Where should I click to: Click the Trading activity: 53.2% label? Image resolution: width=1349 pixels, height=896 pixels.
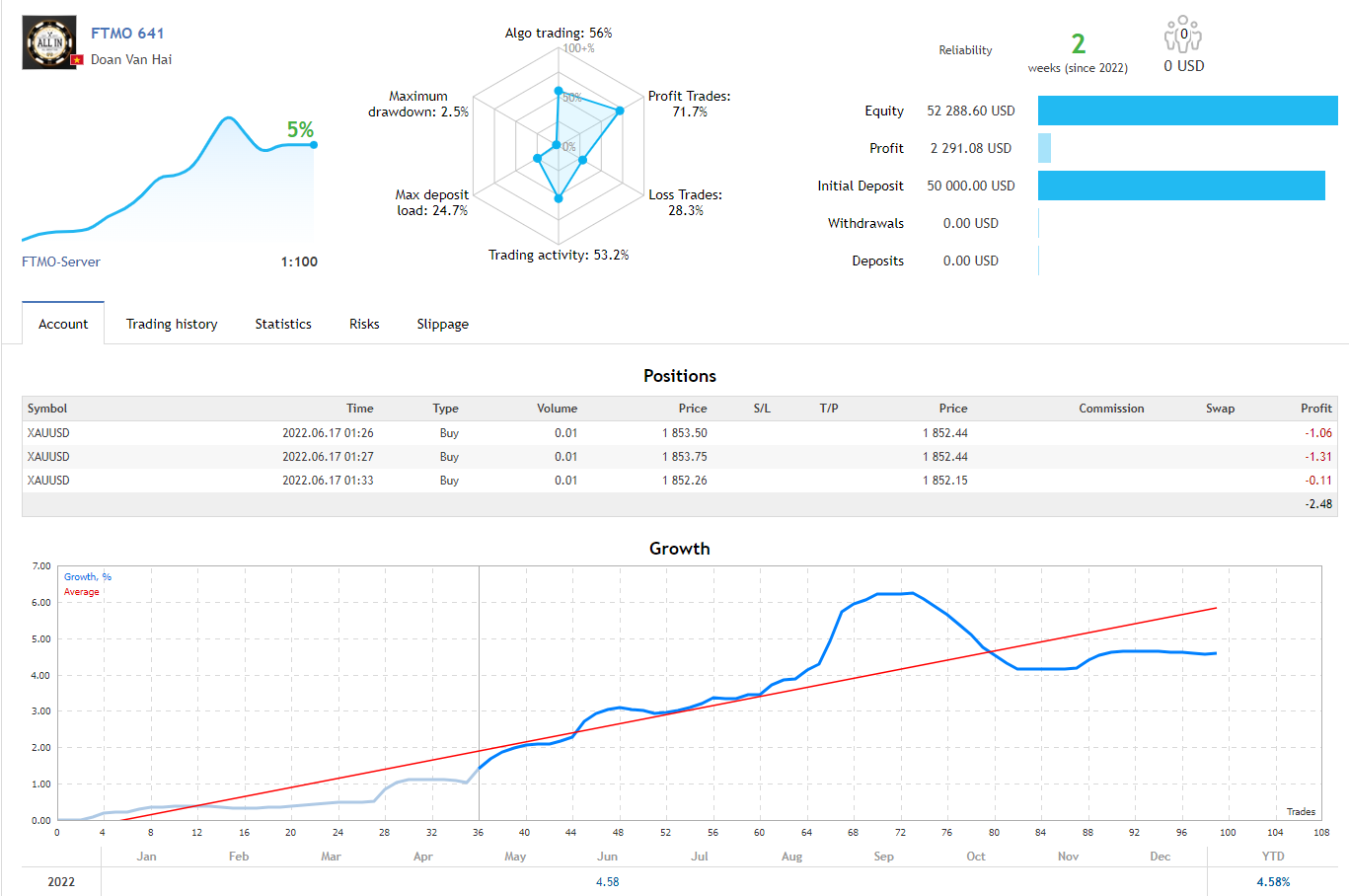pos(559,256)
